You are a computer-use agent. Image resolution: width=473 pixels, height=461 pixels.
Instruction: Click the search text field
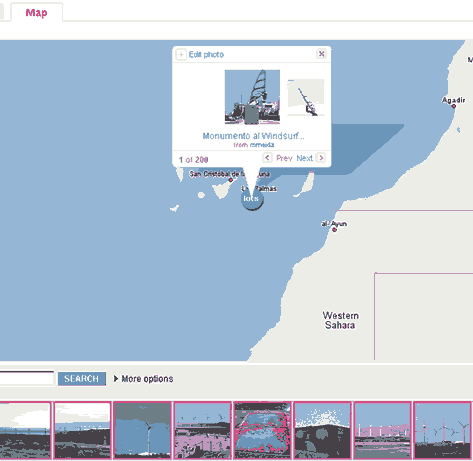pyautogui.click(x=27, y=379)
